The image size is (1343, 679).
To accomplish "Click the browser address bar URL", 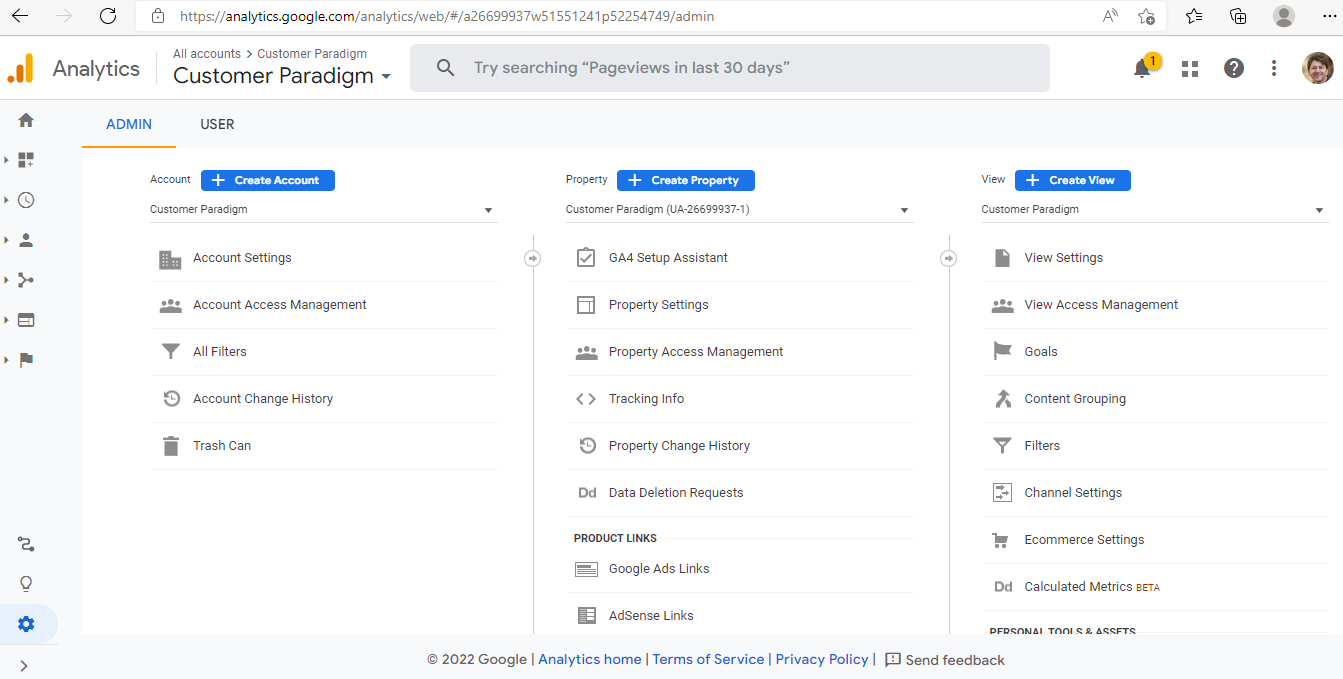I will [447, 16].
